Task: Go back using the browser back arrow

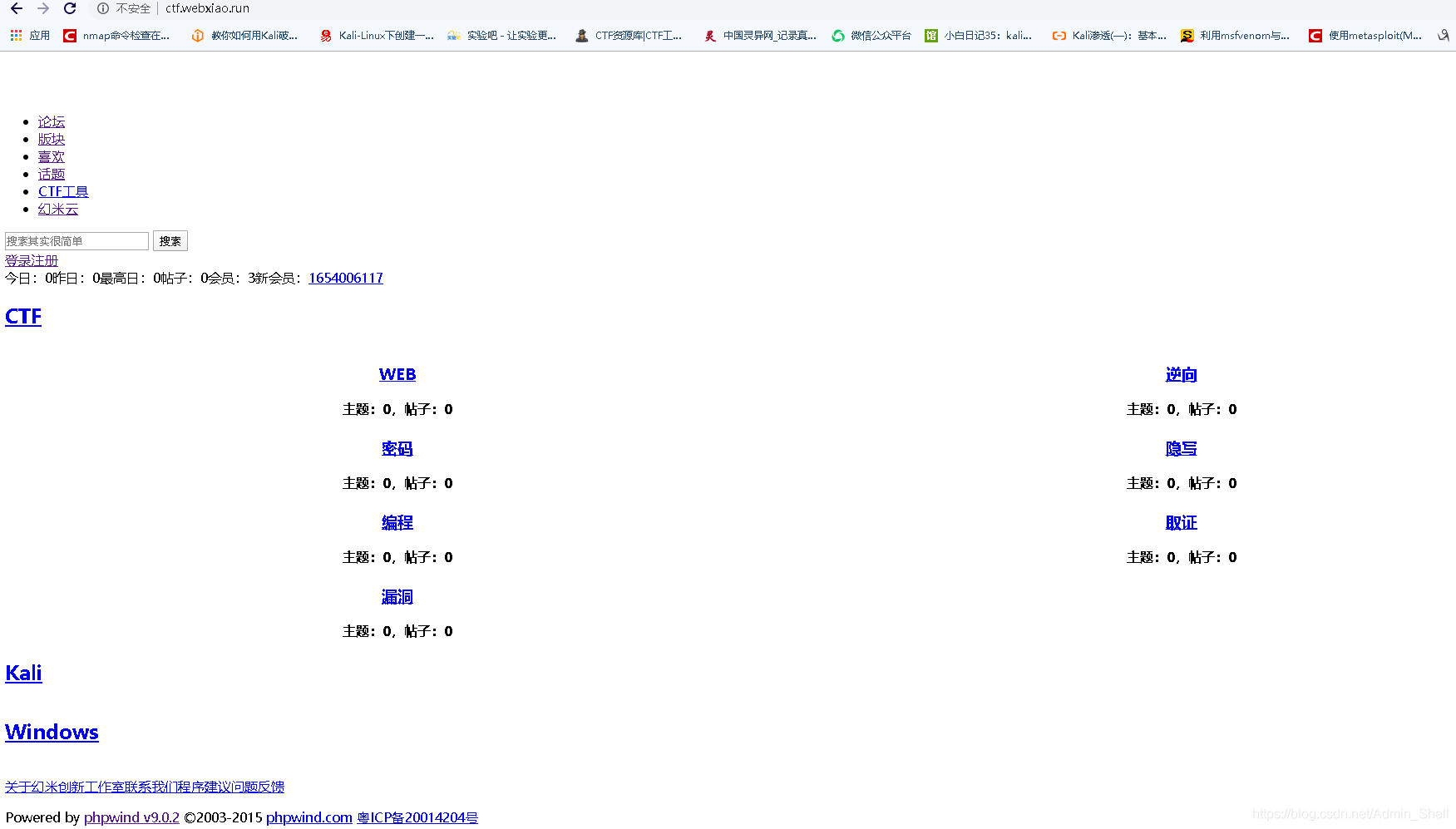Action: pos(17,8)
